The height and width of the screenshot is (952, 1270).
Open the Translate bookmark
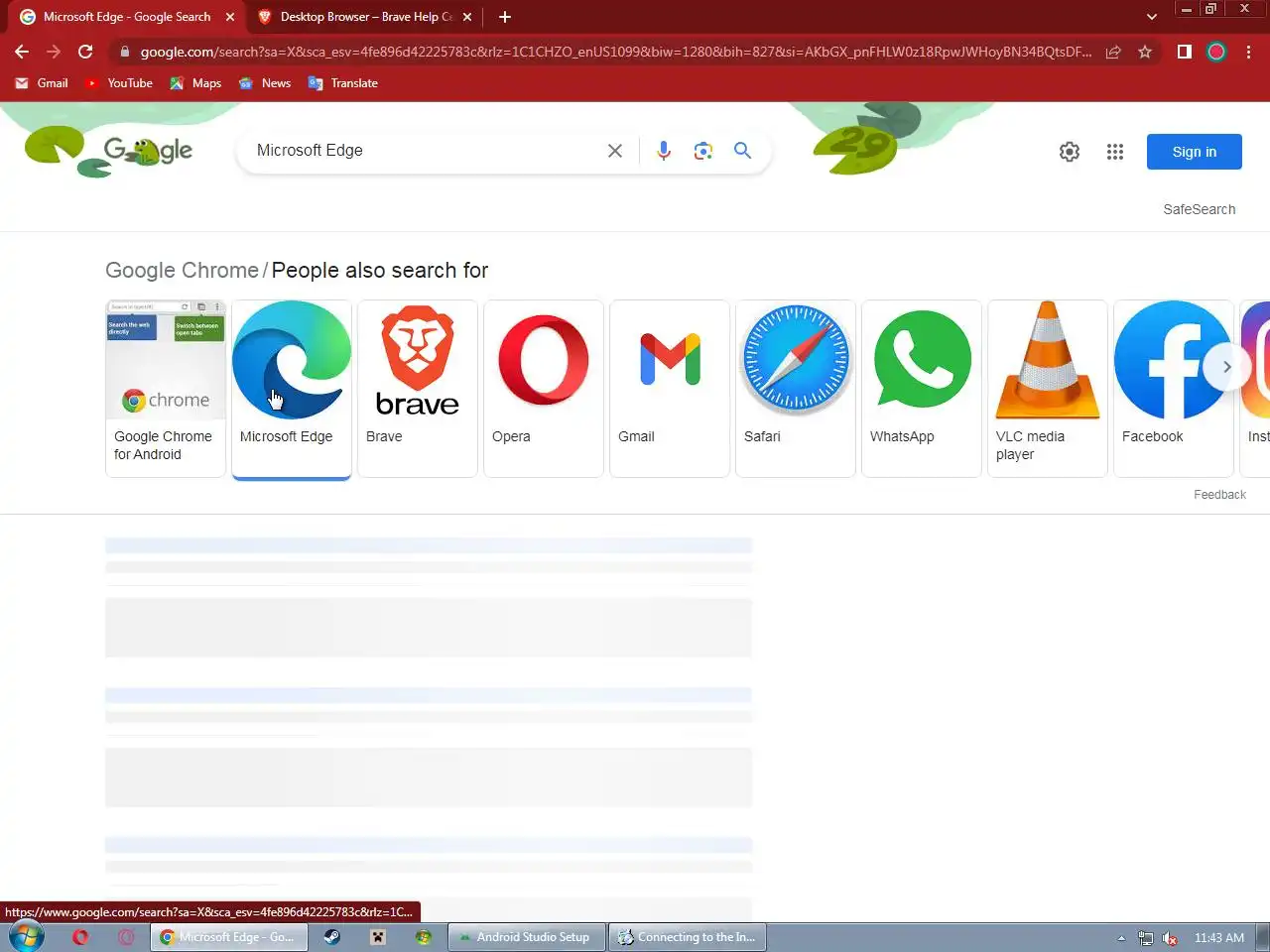(x=343, y=83)
